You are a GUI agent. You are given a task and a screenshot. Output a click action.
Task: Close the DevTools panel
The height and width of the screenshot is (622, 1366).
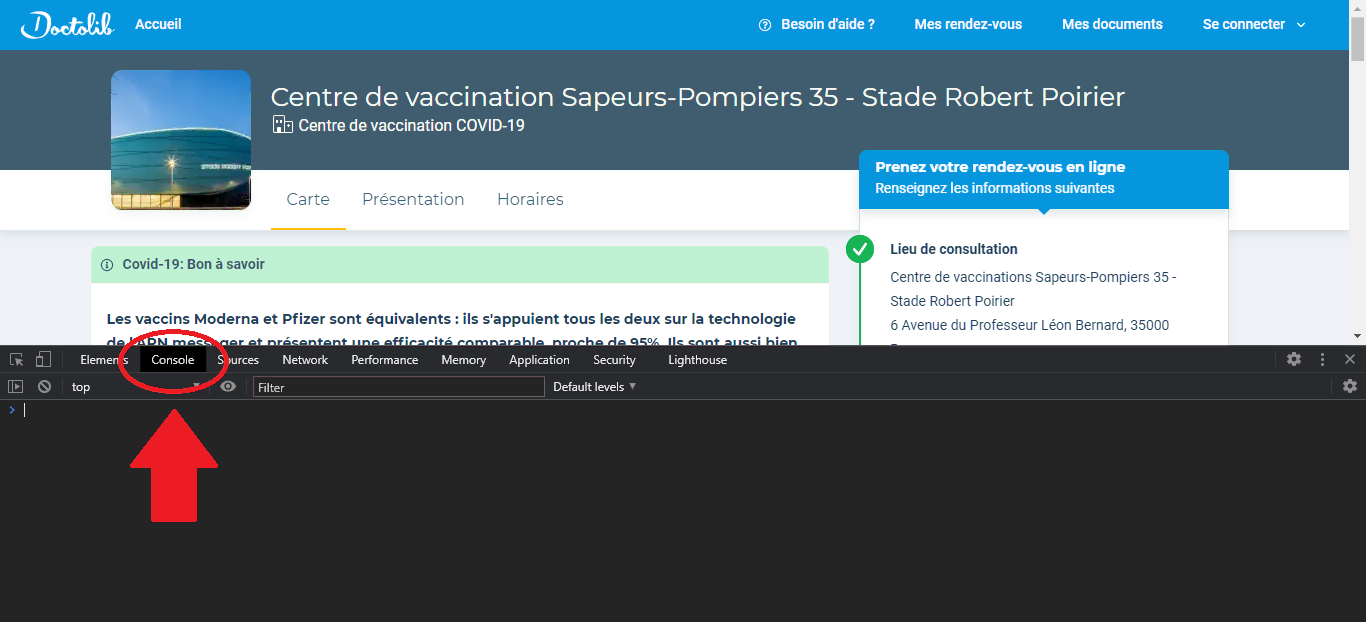coord(1350,359)
